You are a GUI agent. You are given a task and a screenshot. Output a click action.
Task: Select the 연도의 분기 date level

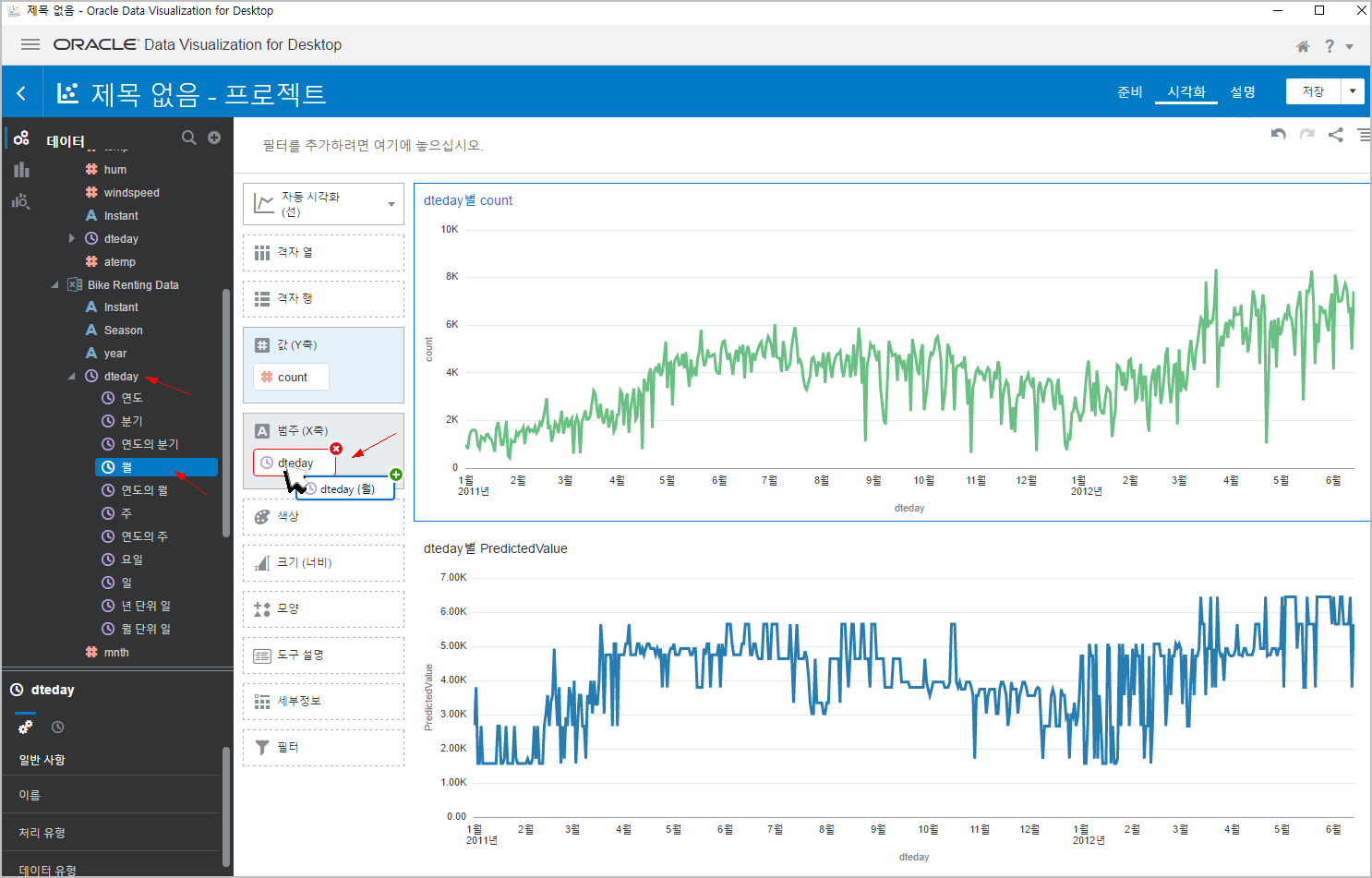pos(150,444)
